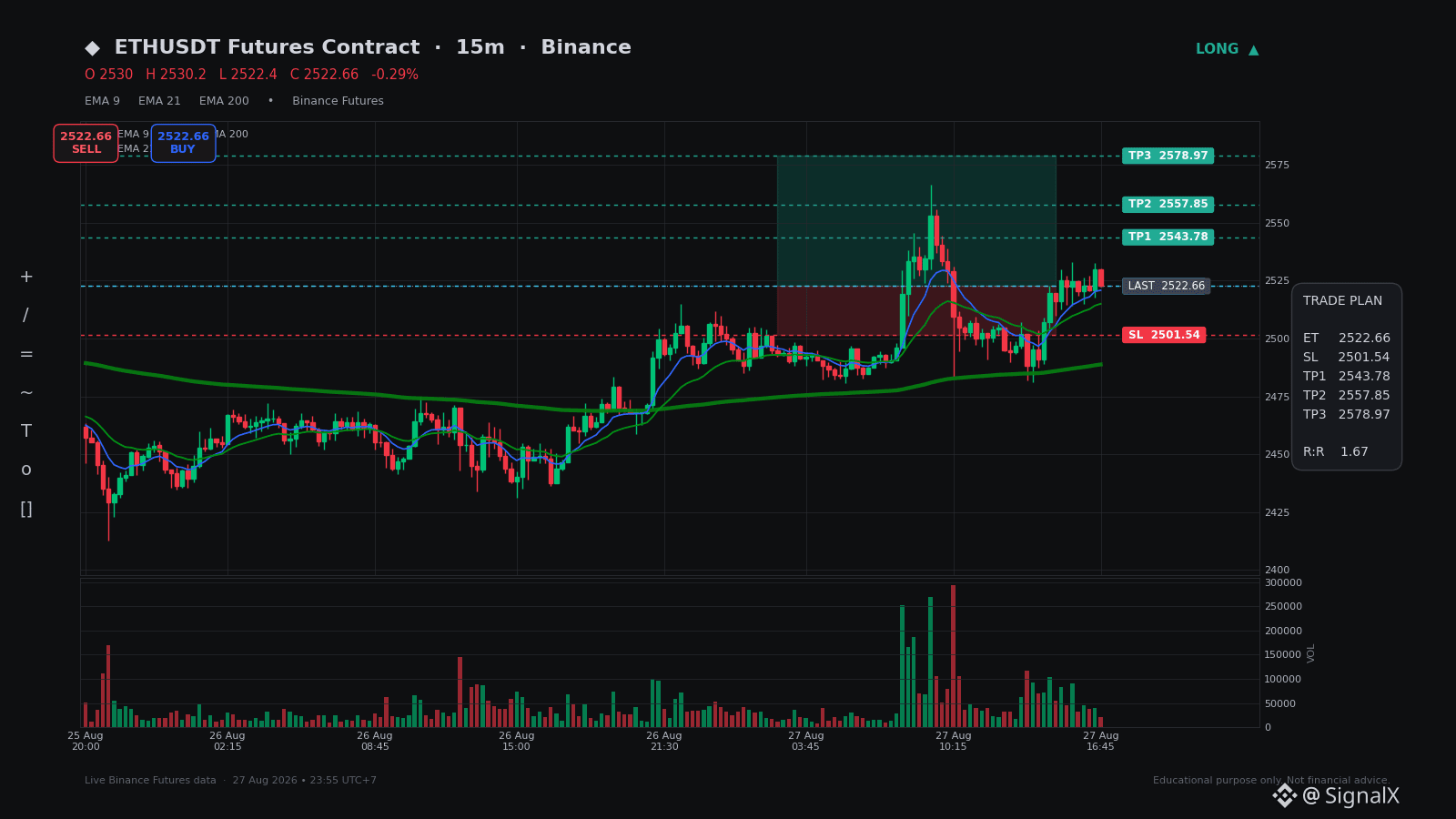Image resolution: width=1456 pixels, height=819 pixels.
Task: Click the TRADE PLAN panel heading
Action: tap(1342, 301)
